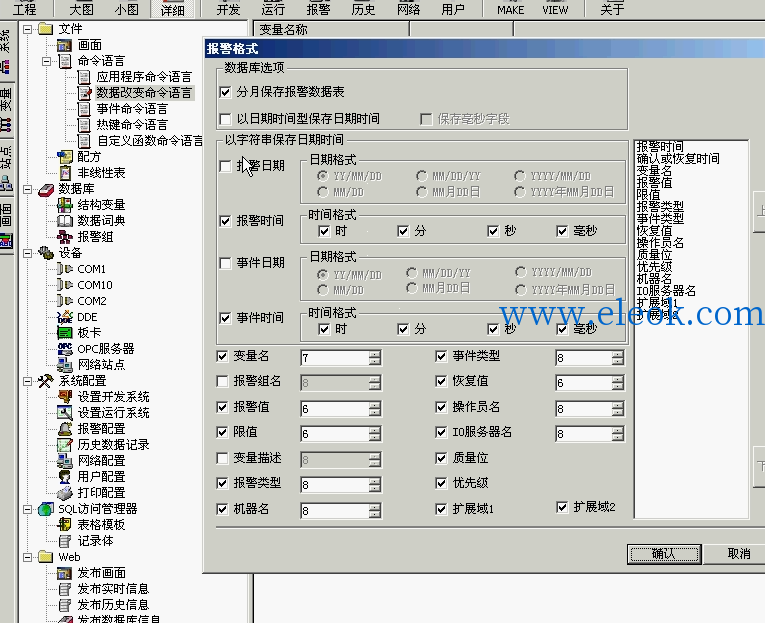Open the 非线性表 icon
This screenshot has width=765, height=623.
64,173
